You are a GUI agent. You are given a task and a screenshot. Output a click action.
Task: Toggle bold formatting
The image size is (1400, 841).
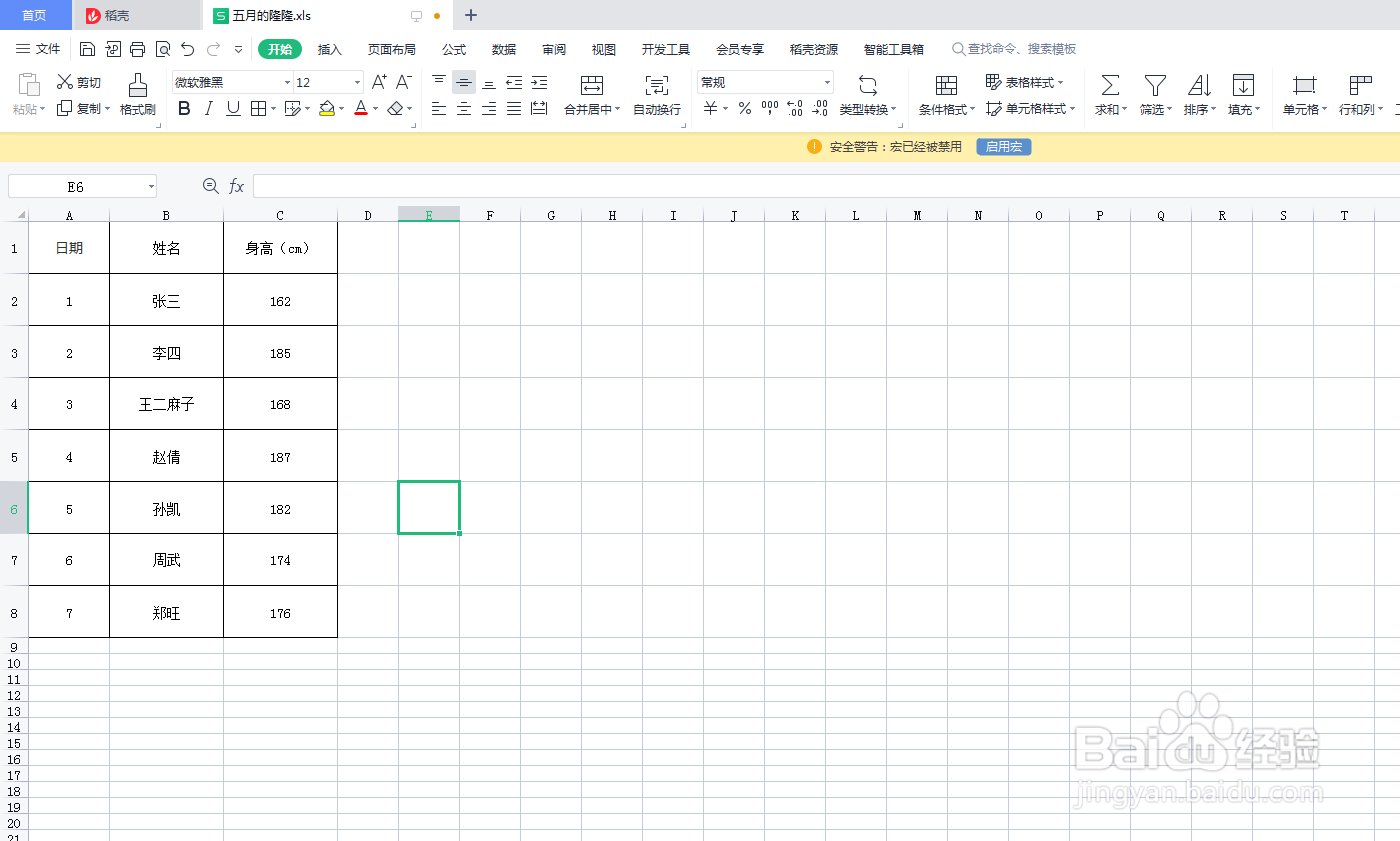coord(183,108)
